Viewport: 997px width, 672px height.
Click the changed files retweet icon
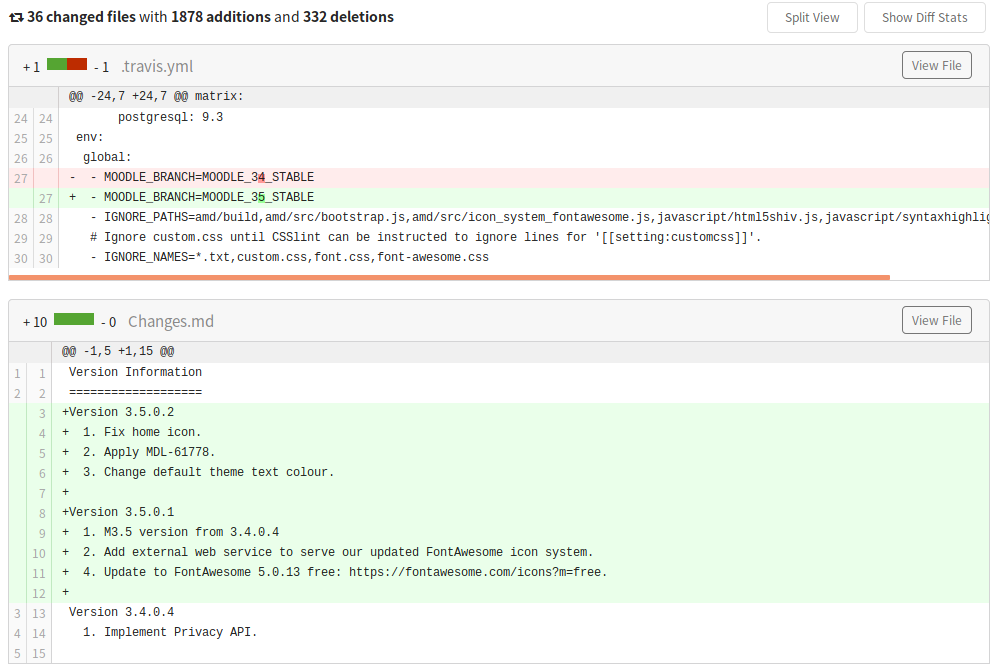pos(16,17)
